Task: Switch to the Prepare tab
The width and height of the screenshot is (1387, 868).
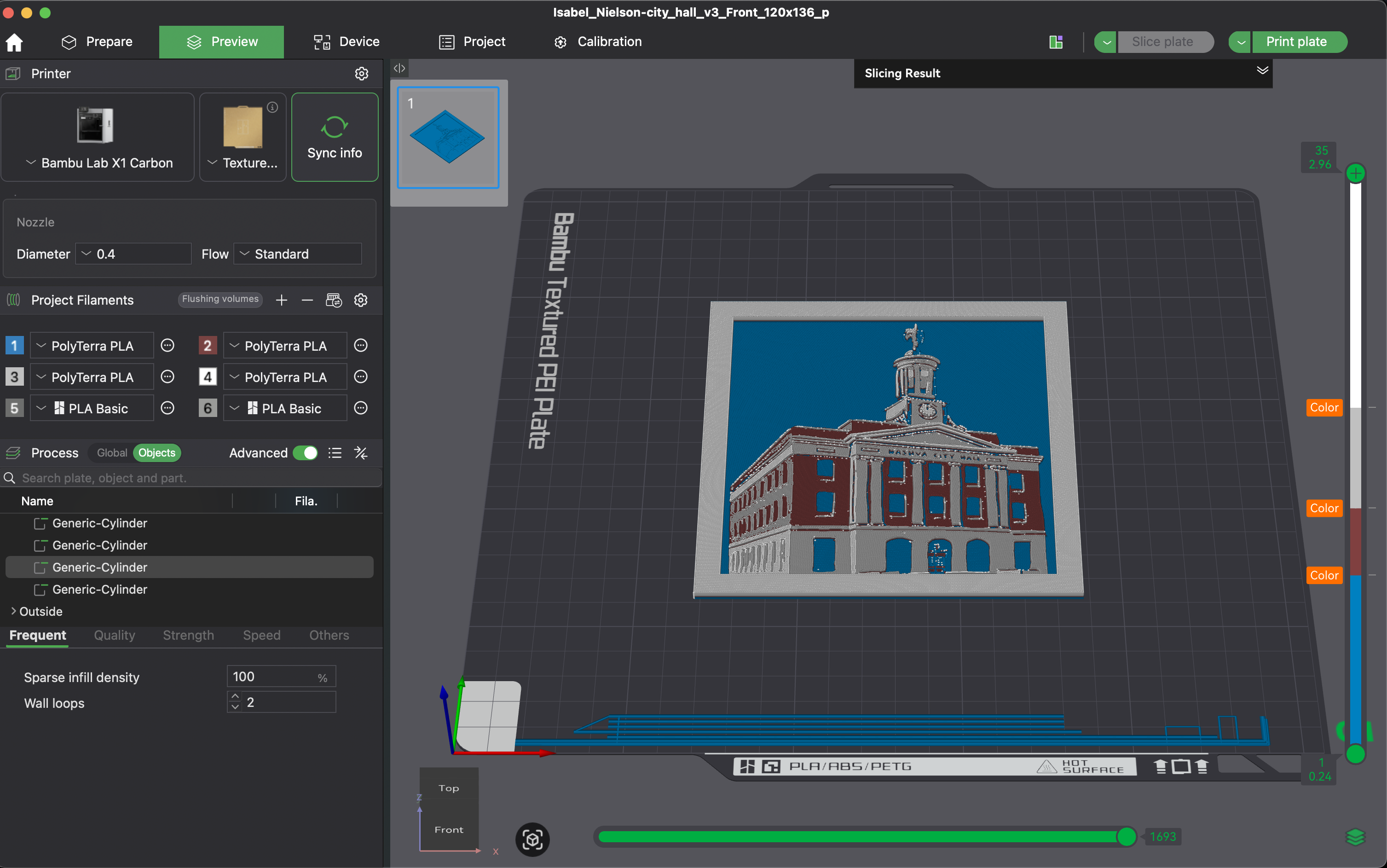Action: coord(97,42)
